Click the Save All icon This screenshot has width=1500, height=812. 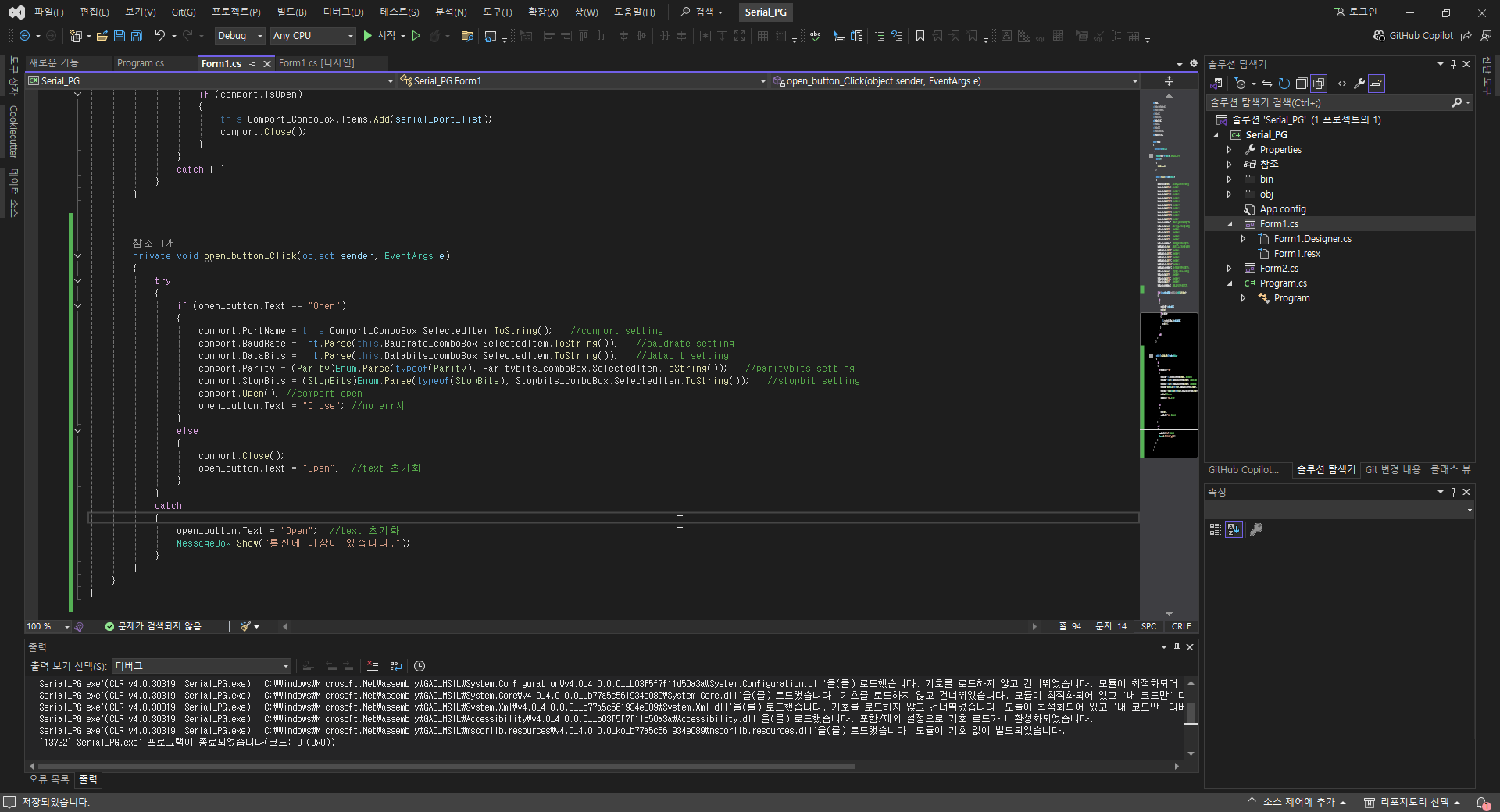136,36
